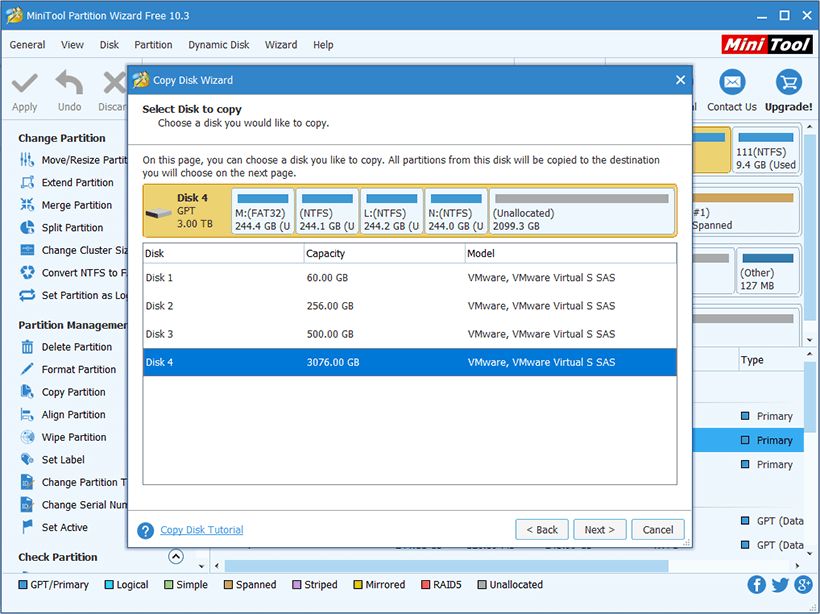820x614 pixels.
Task: Open the Help menu
Action: pos(323,45)
